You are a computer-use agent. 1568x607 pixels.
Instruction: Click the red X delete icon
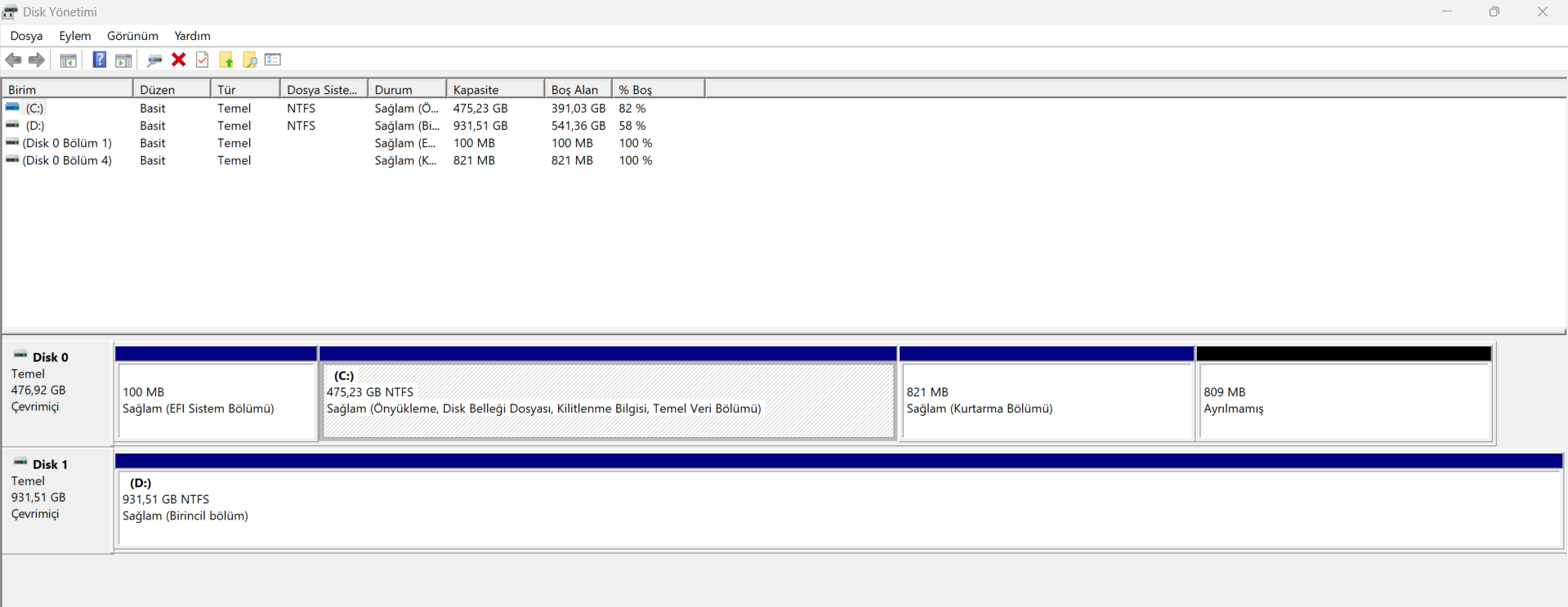coord(178,60)
